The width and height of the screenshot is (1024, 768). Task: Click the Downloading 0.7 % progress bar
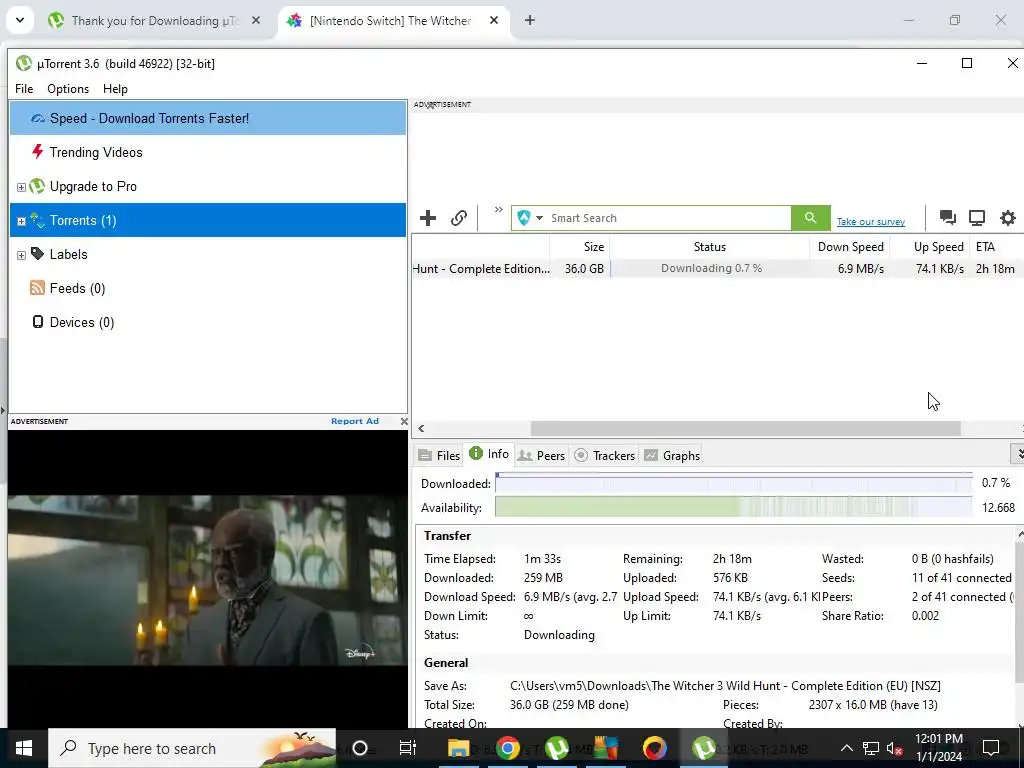710,268
